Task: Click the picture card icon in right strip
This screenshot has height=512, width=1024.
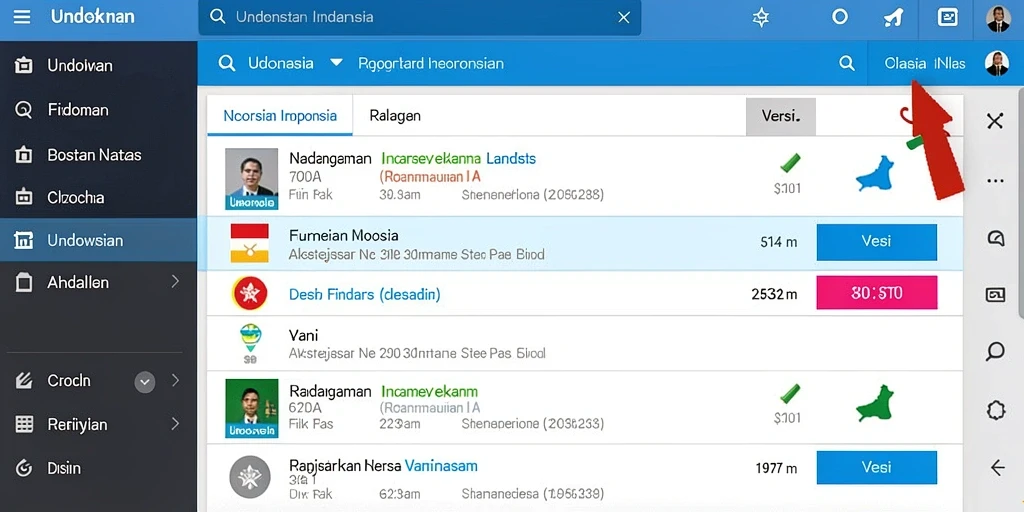Action: [995, 295]
